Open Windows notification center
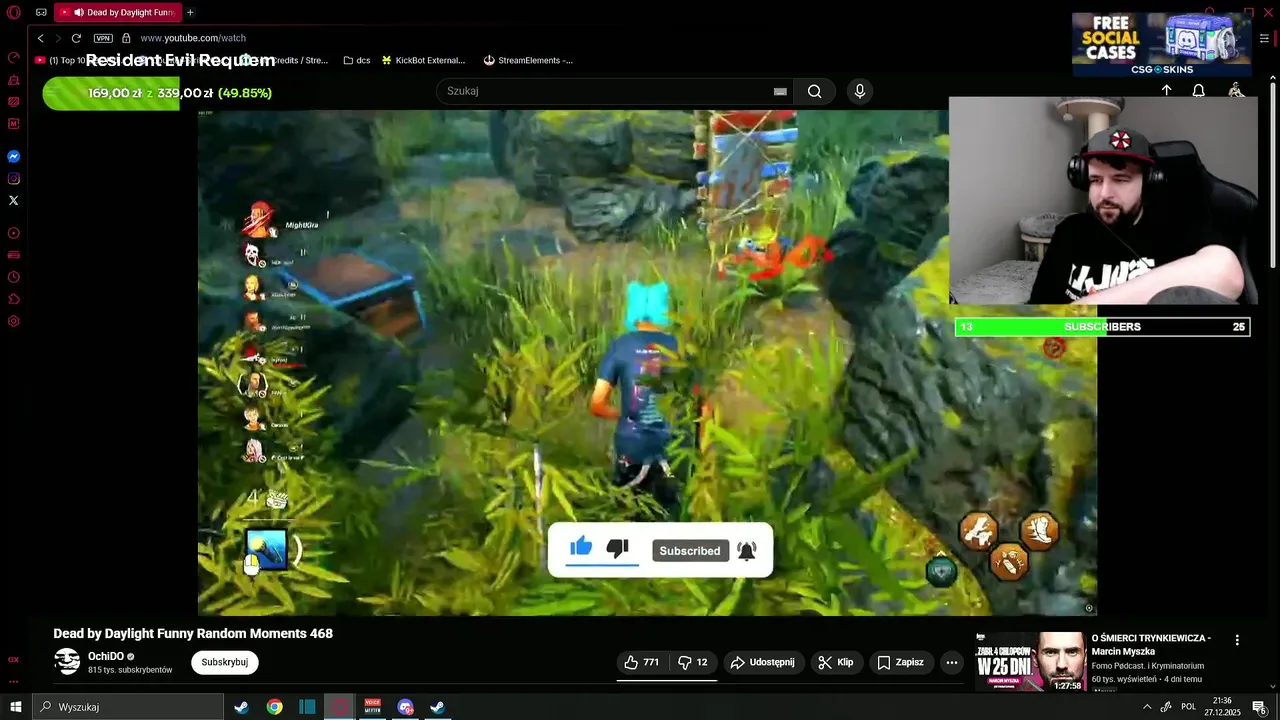 point(1259,707)
